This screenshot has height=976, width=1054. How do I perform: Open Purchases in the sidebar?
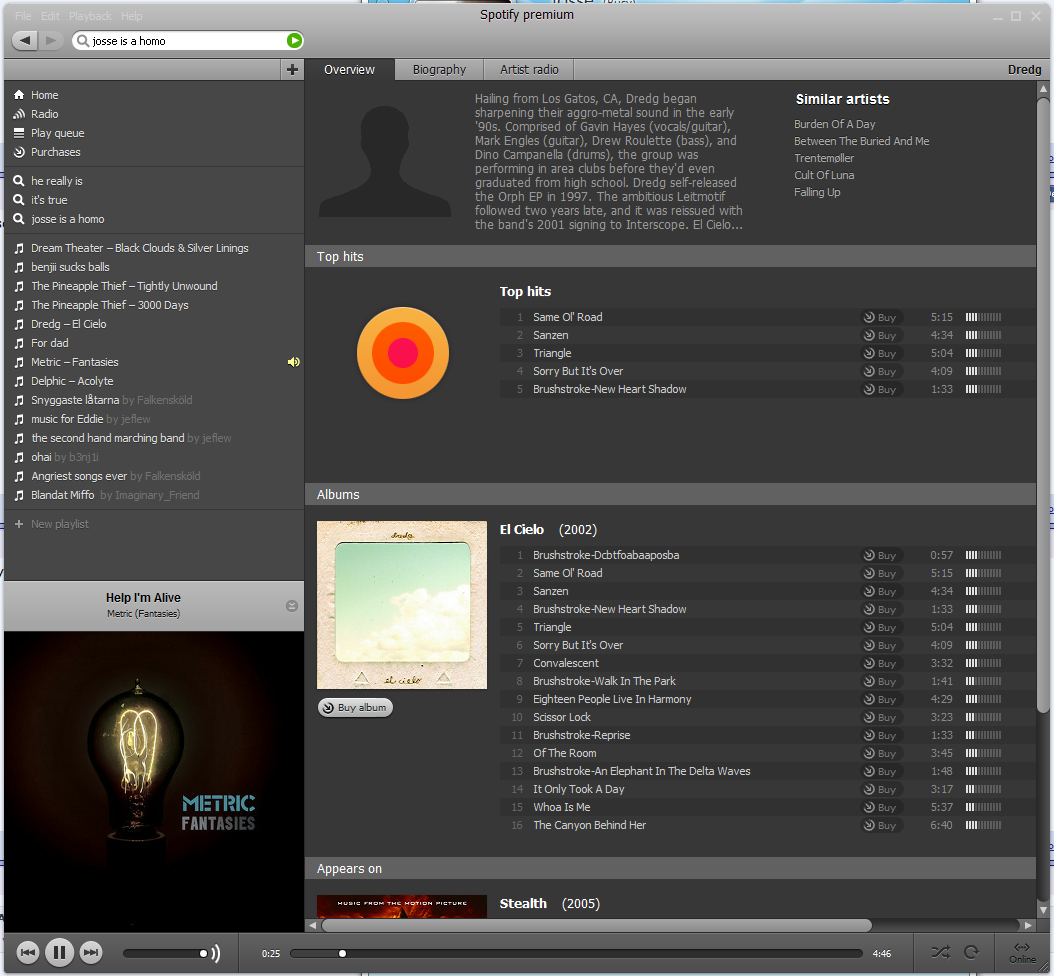coord(46,152)
